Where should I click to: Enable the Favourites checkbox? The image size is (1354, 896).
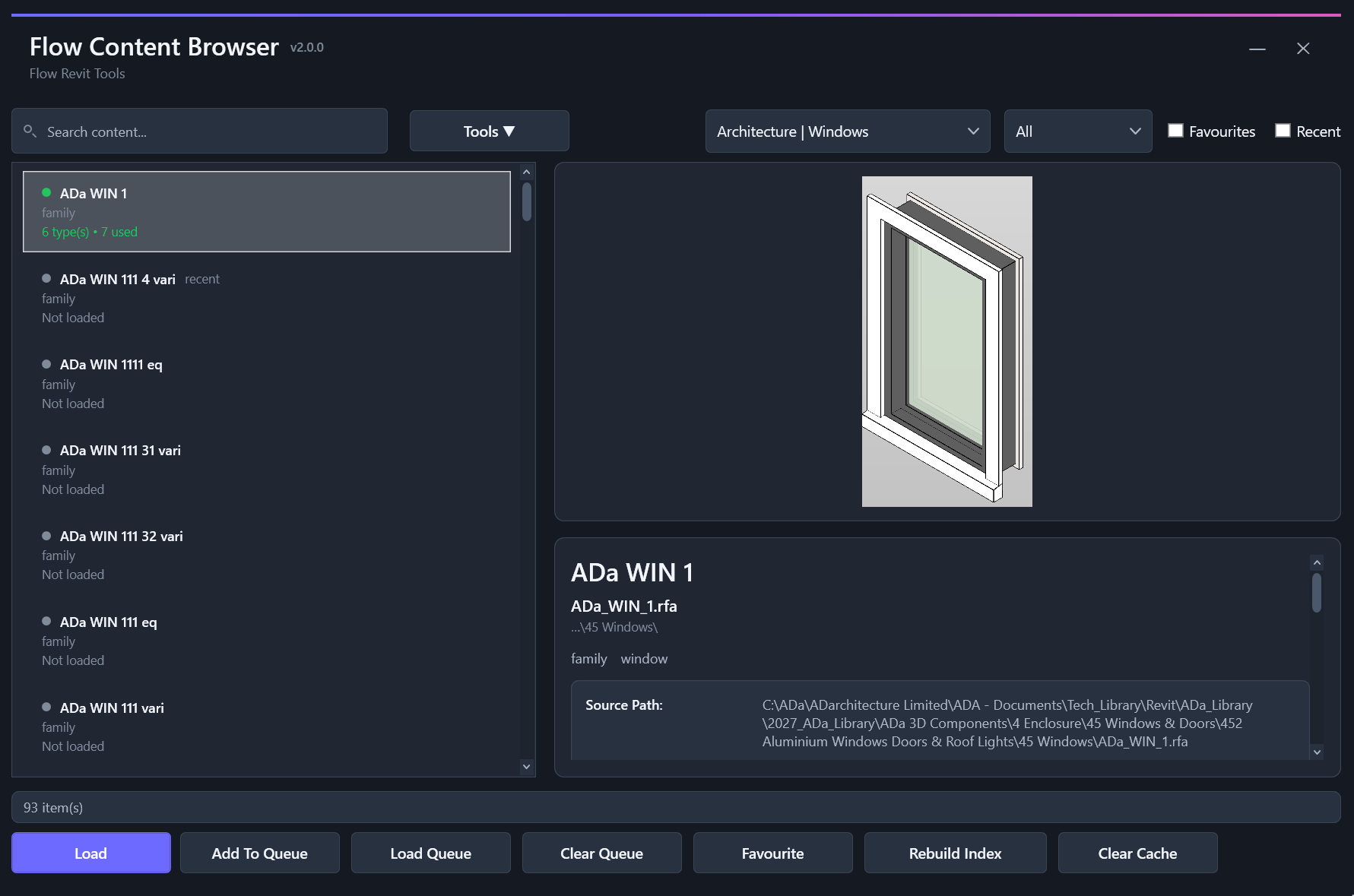[1175, 131]
